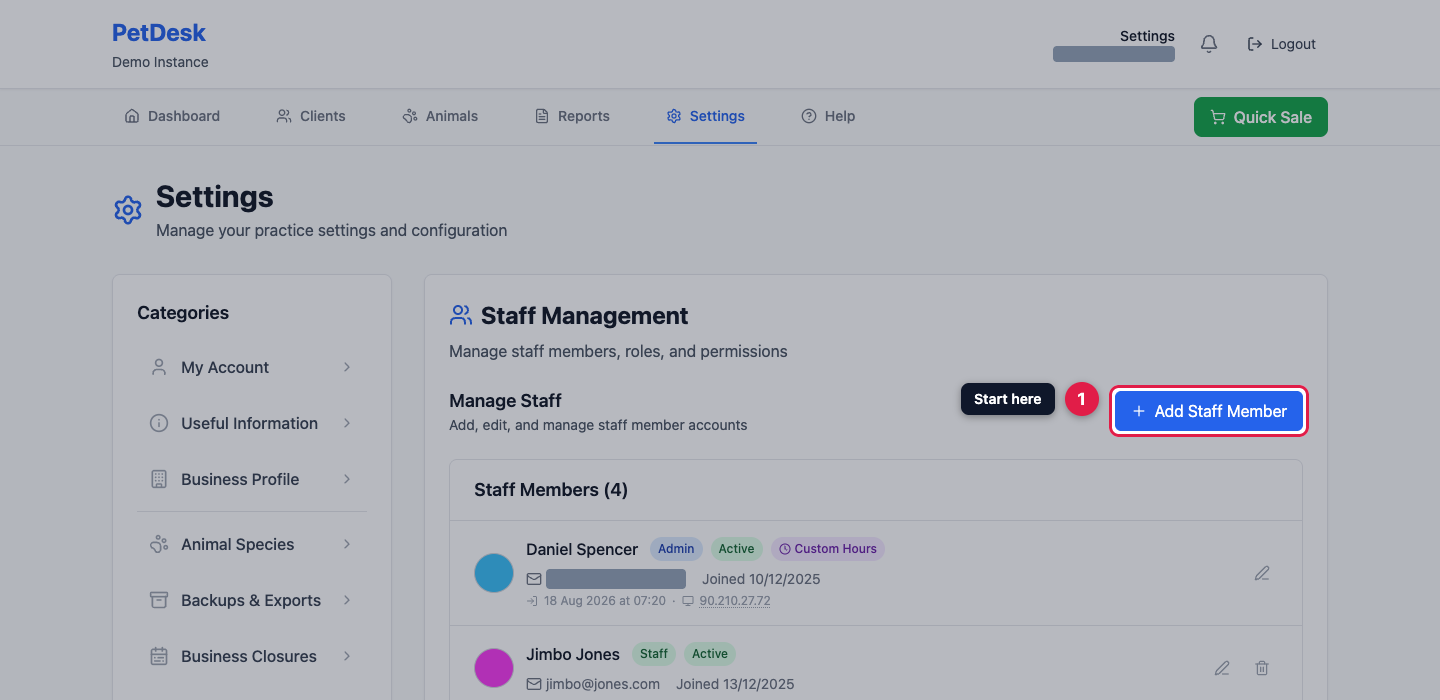Click the Useful Information chevron arrow

347,423
